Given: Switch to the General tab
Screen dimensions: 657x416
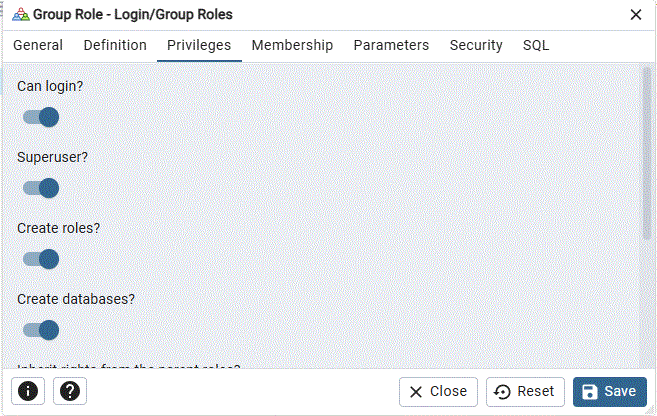Looking at the screenshot, I should [x=38, y=45].
